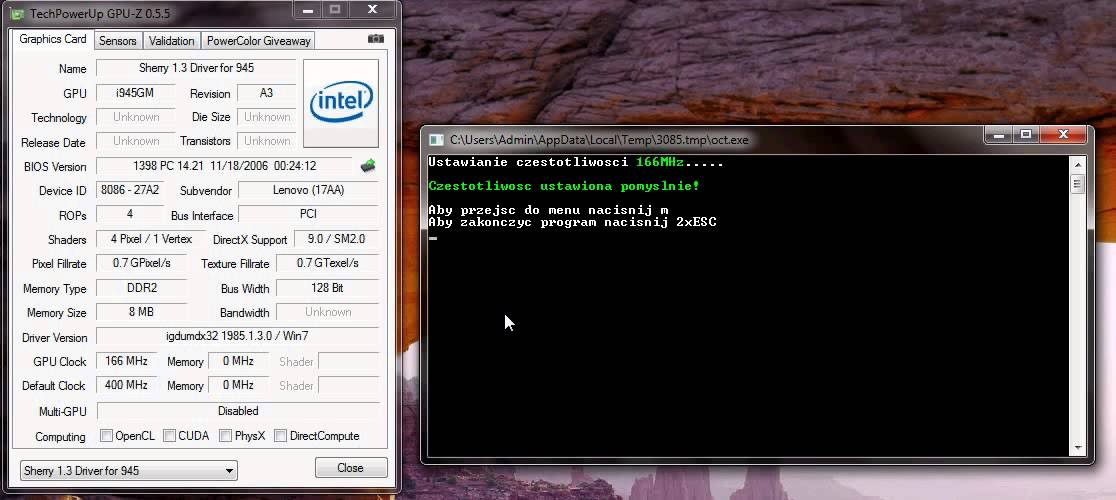Click the Driver Version field igdumdx32
This screenshot has width=1116, height=500.
point(237,336)
